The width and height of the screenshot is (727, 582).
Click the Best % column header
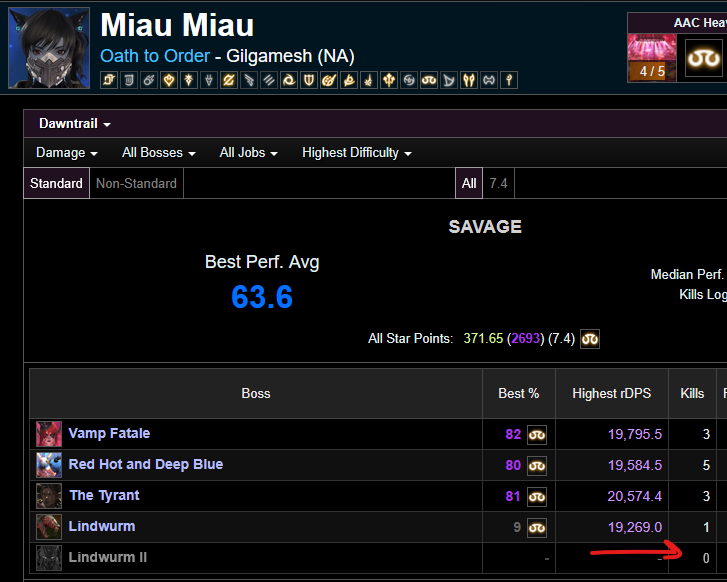[x=519, y=394]
